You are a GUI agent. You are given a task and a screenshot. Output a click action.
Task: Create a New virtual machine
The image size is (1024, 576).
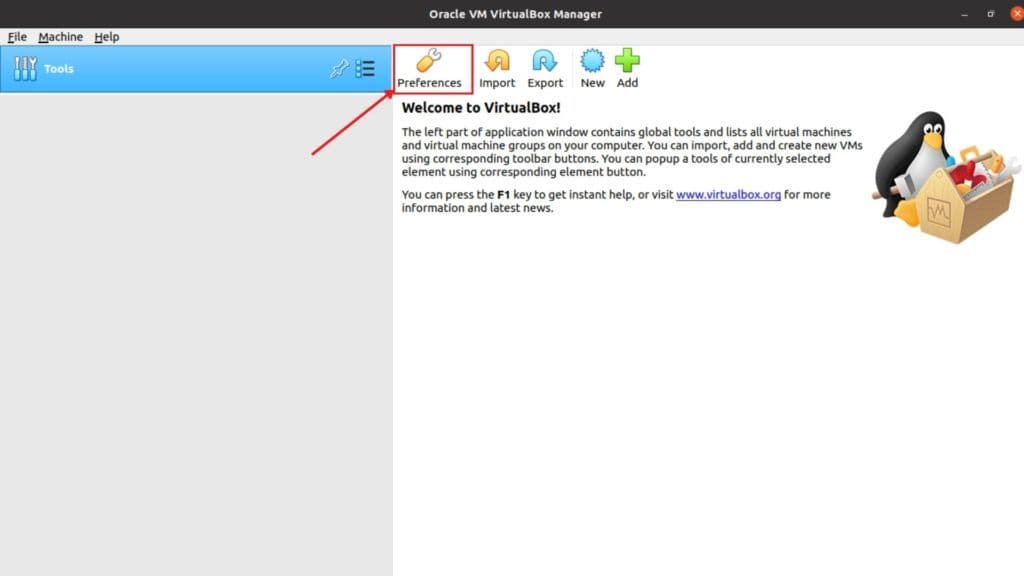(x=592, y=69)
